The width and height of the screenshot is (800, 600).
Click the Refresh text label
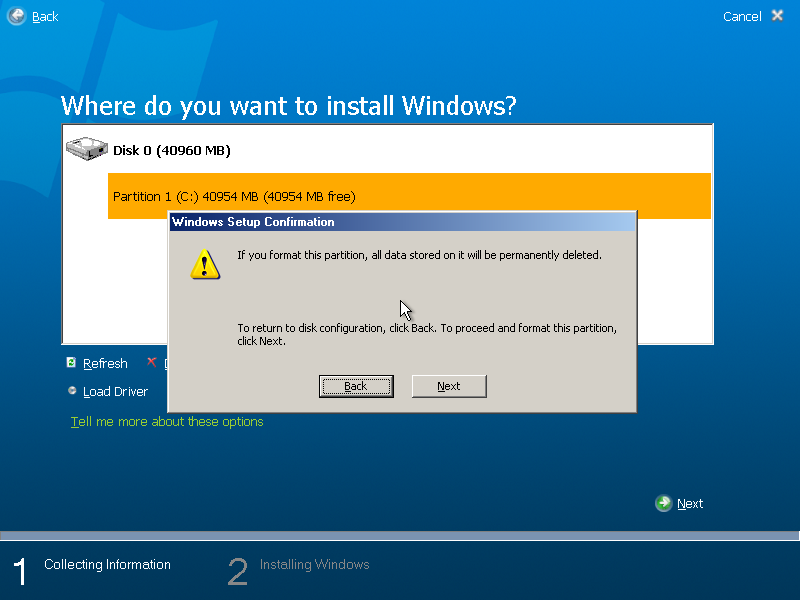(105, 362)
